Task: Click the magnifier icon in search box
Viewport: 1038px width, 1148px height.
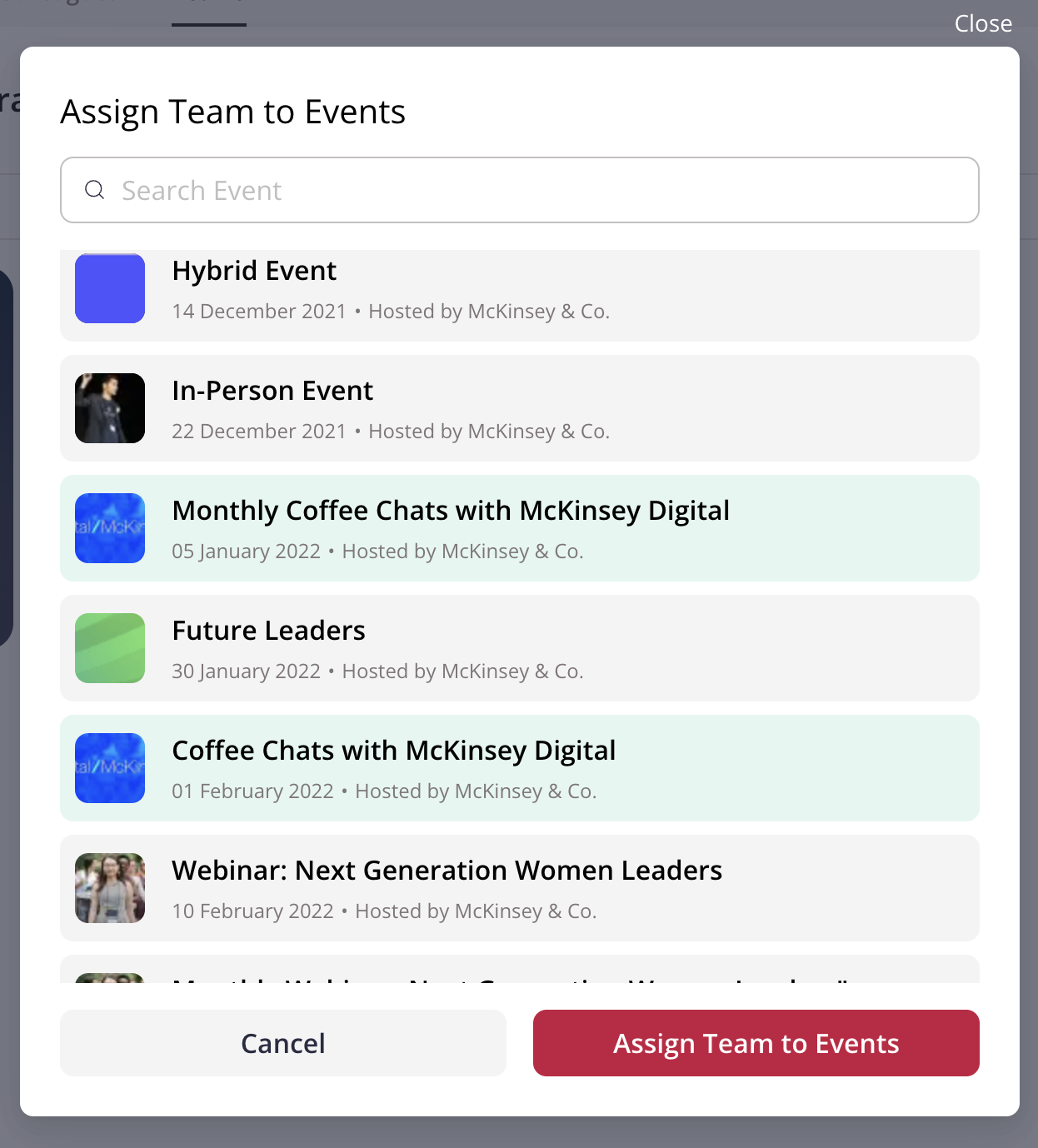Action: 95,190
